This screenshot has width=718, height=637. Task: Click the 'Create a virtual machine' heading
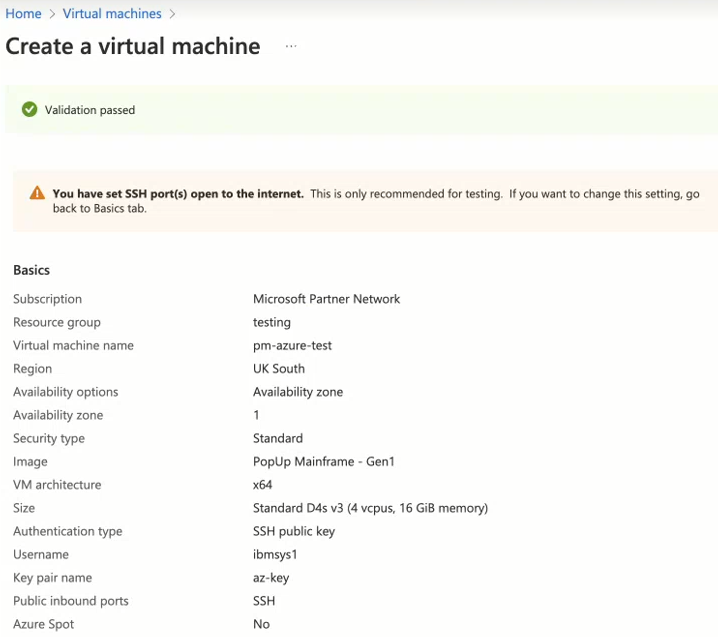coord(133,46)
